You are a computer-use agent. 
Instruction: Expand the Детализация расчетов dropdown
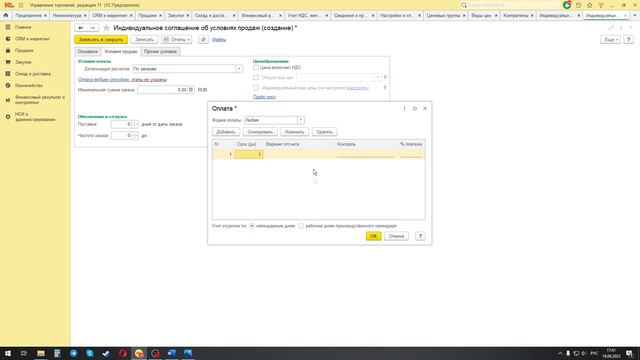pyautogui.click(x=239, y=69)
